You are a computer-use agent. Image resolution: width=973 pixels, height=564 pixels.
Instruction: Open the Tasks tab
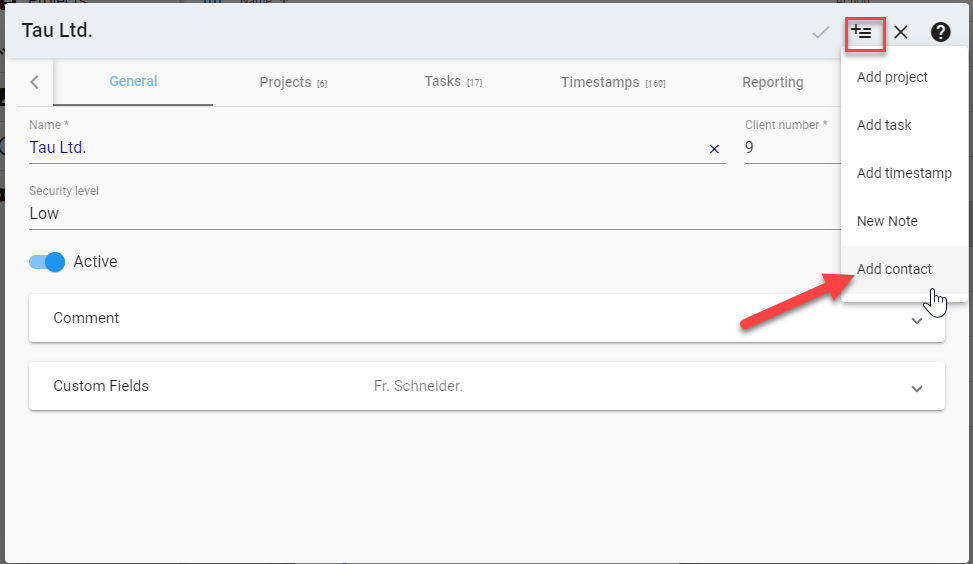(452, 82)
